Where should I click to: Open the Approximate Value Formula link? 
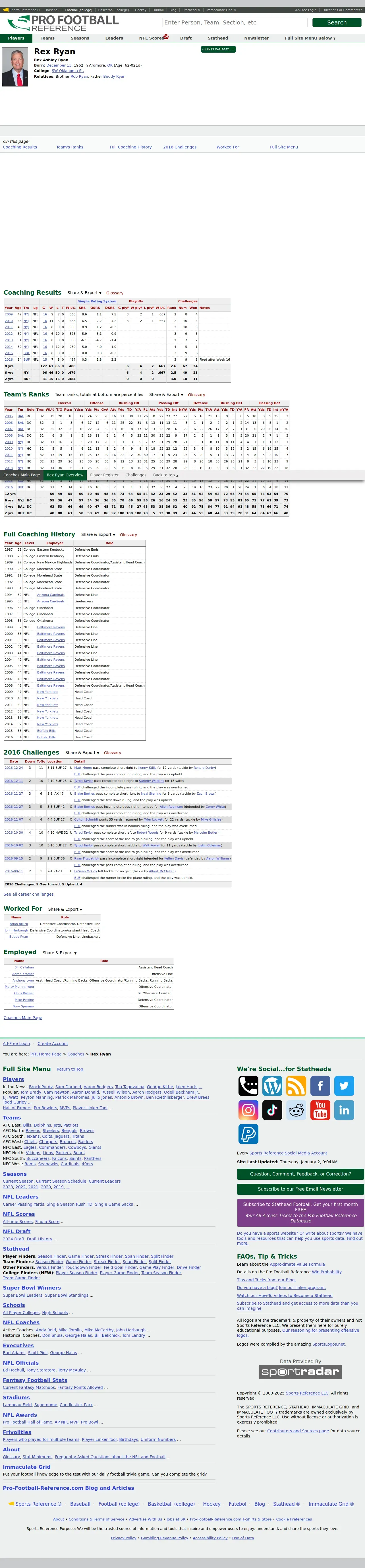pos(297,1264)
